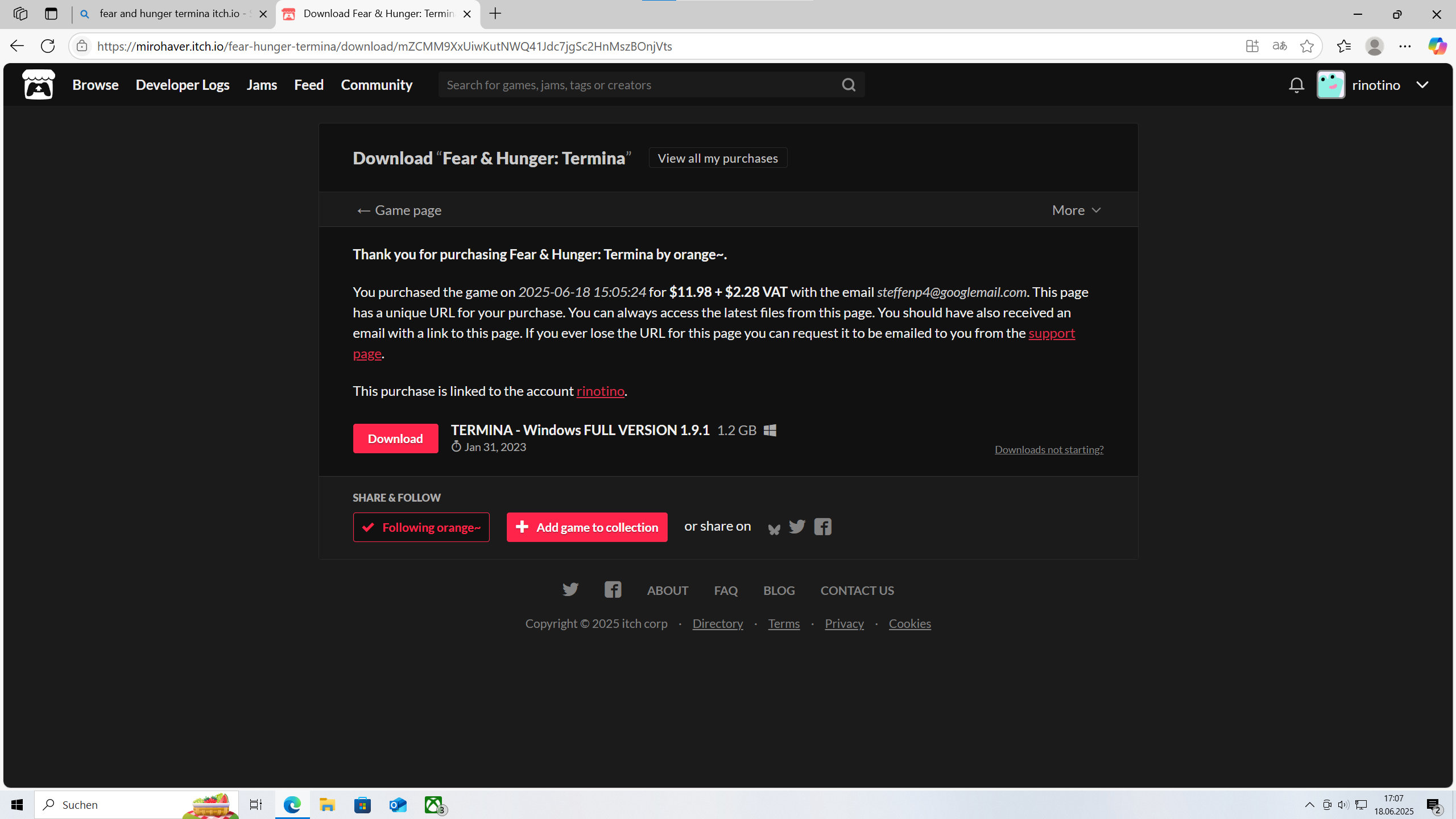Open the Community section
This screenshot has width=1456, height=819.
(x=377, y=85)
